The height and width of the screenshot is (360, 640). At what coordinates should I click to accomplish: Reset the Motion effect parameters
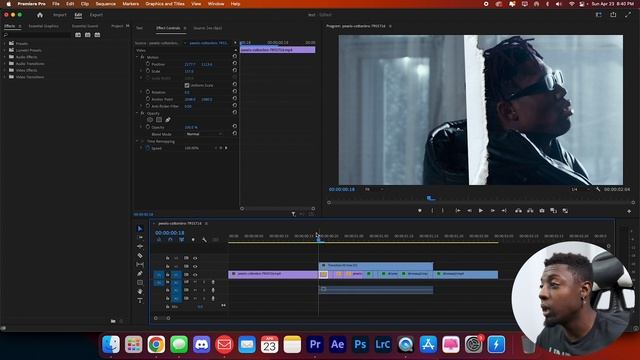click(235, 57)
